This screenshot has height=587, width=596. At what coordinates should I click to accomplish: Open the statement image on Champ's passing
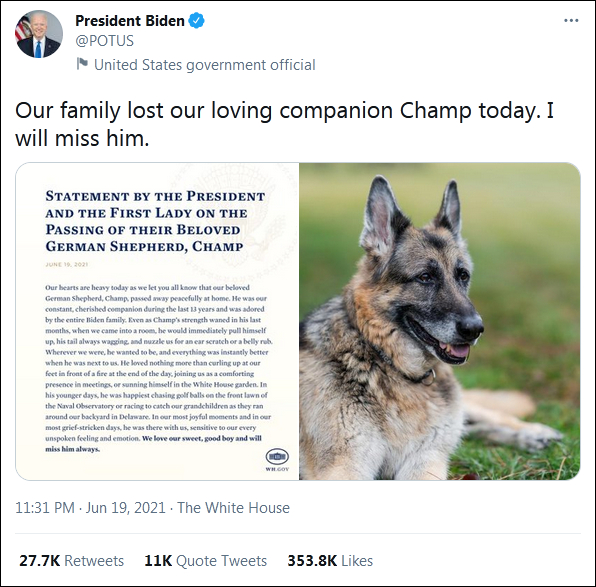[157, 321]
